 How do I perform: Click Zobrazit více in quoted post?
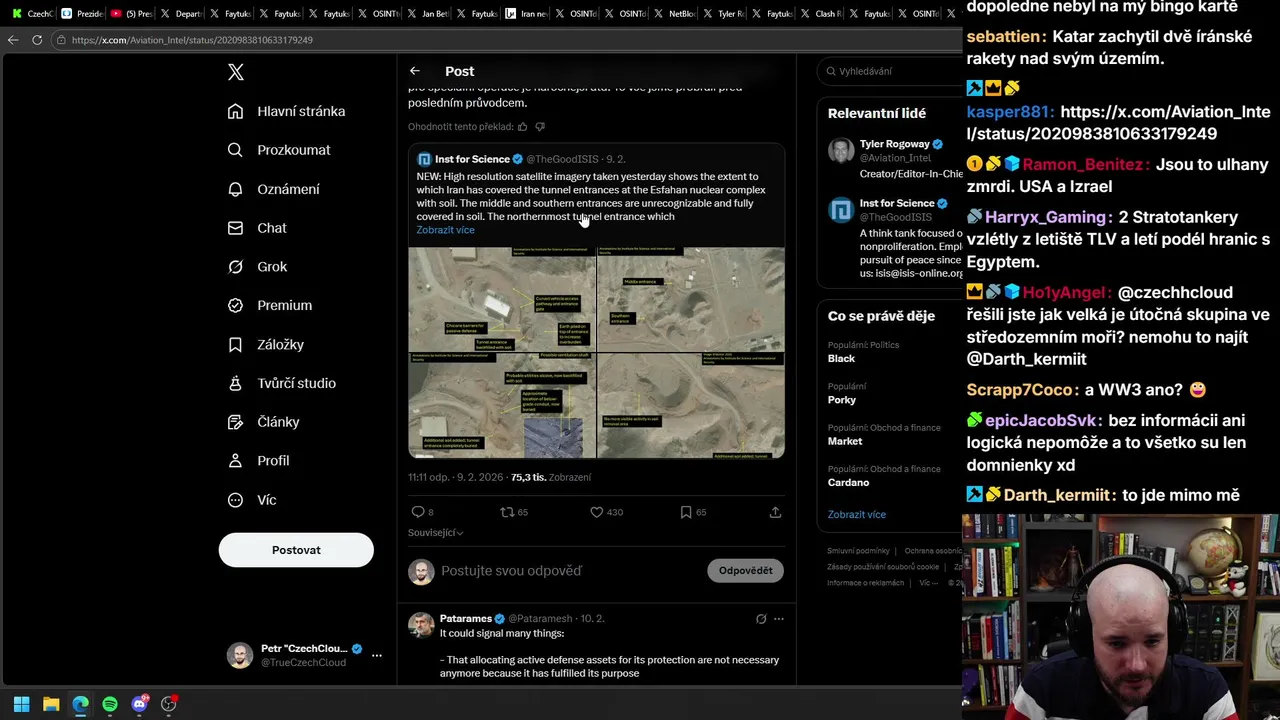tap(446, 230)
